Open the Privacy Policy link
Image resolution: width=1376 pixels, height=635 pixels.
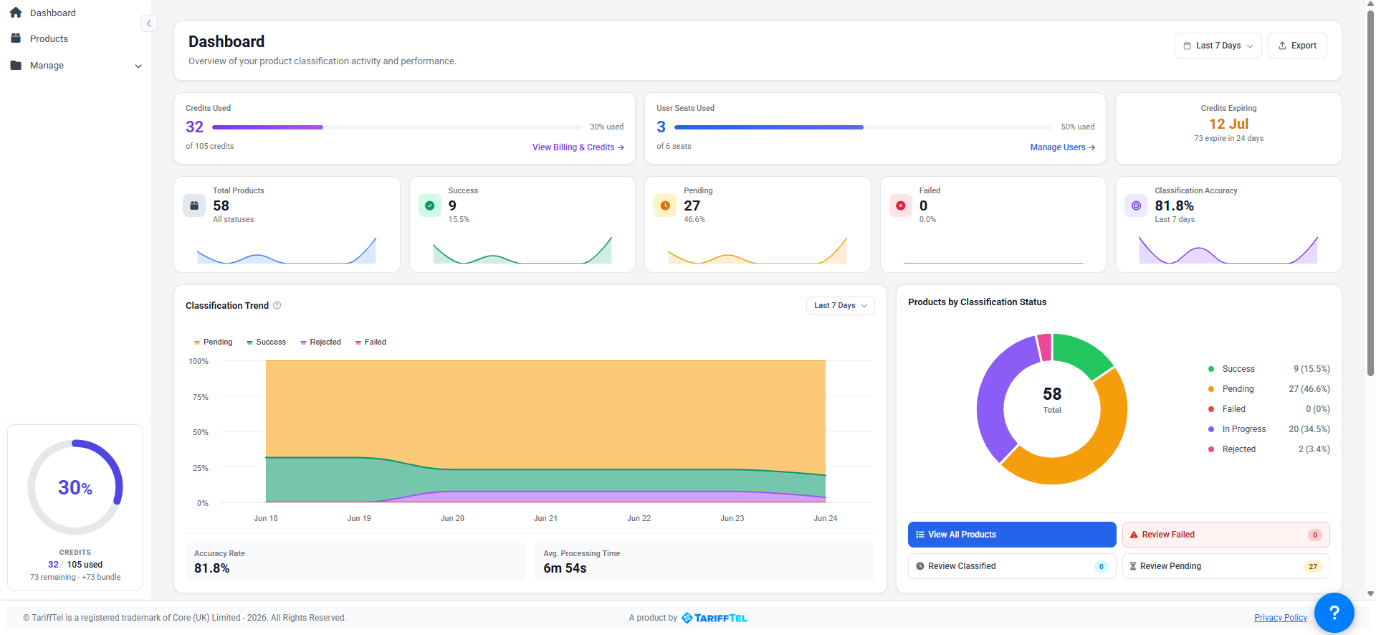tap(1281, 618)
